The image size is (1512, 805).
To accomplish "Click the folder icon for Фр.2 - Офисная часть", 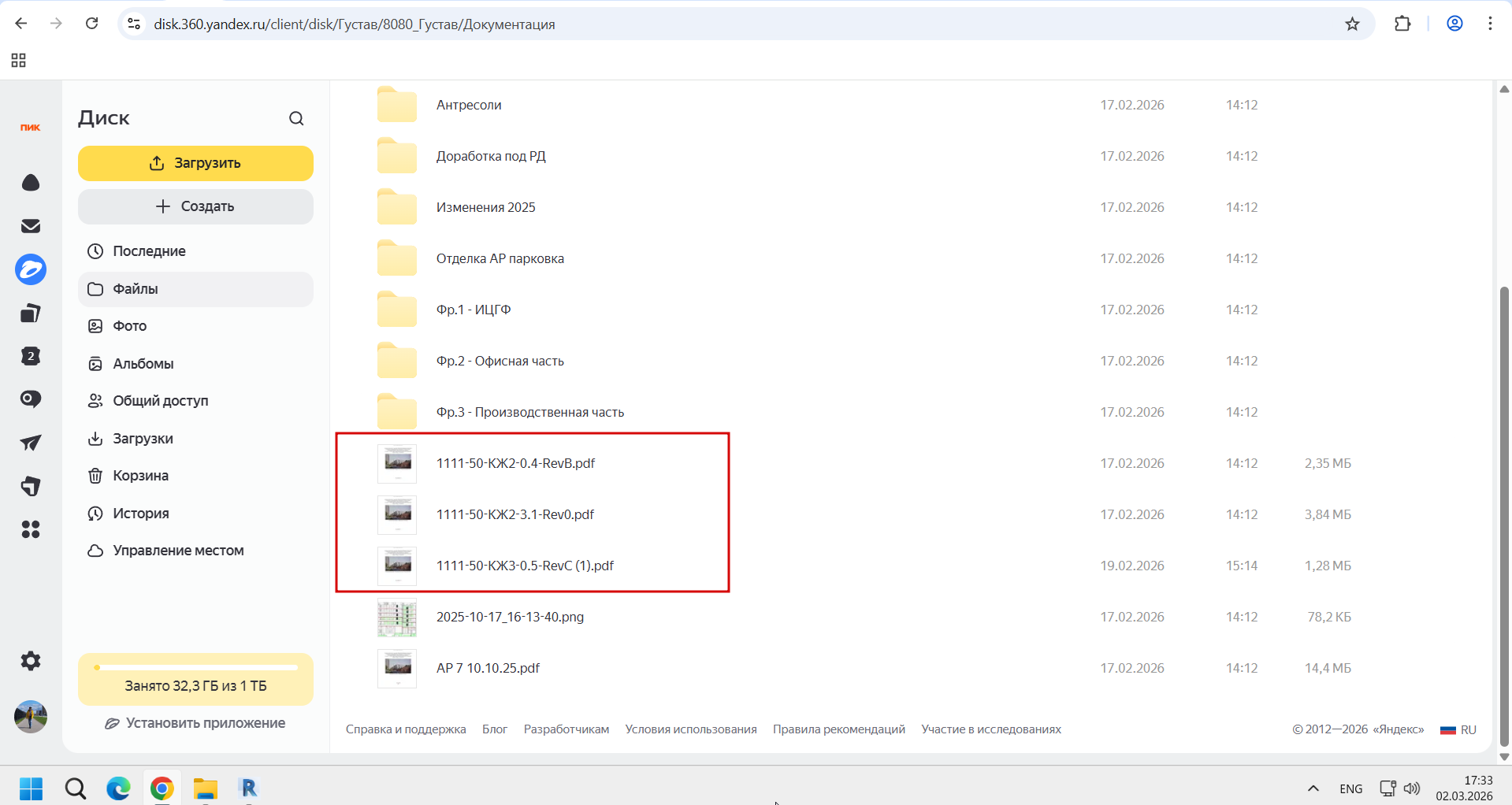I will [397, 361].
